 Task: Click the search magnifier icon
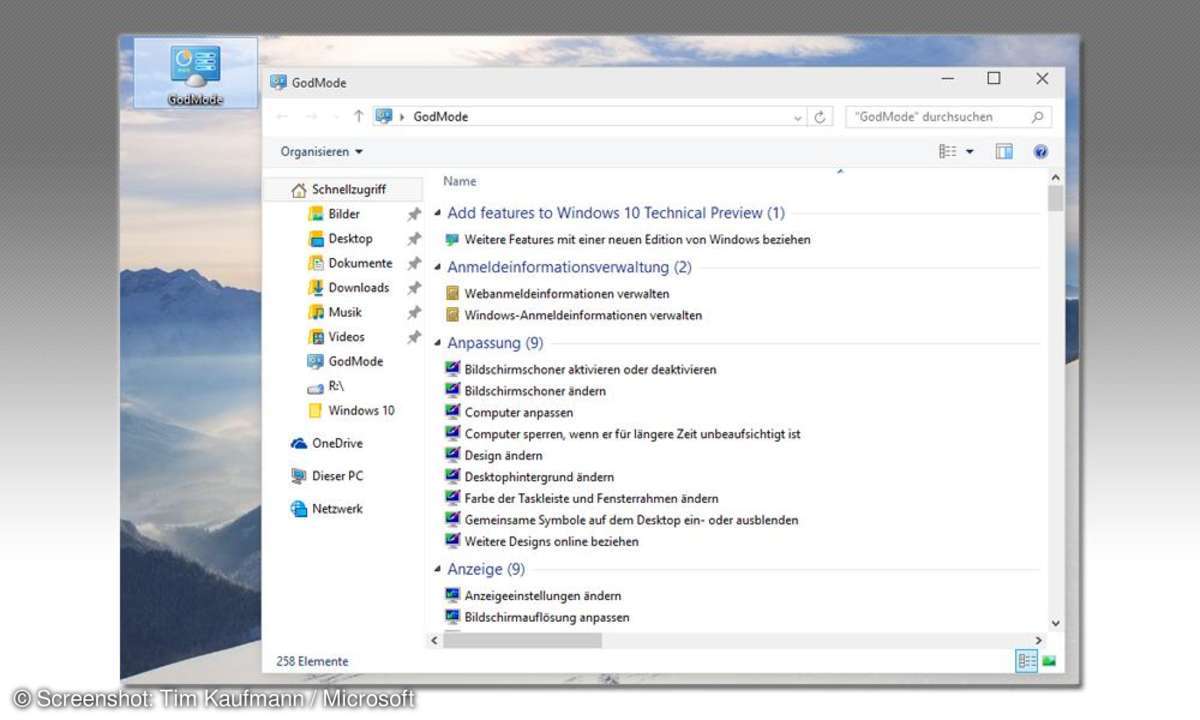tap(1037, 117)
